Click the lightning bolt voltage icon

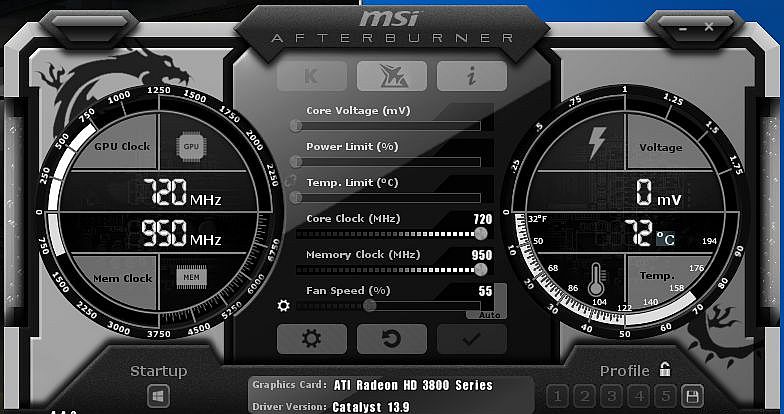pos(598,144)
